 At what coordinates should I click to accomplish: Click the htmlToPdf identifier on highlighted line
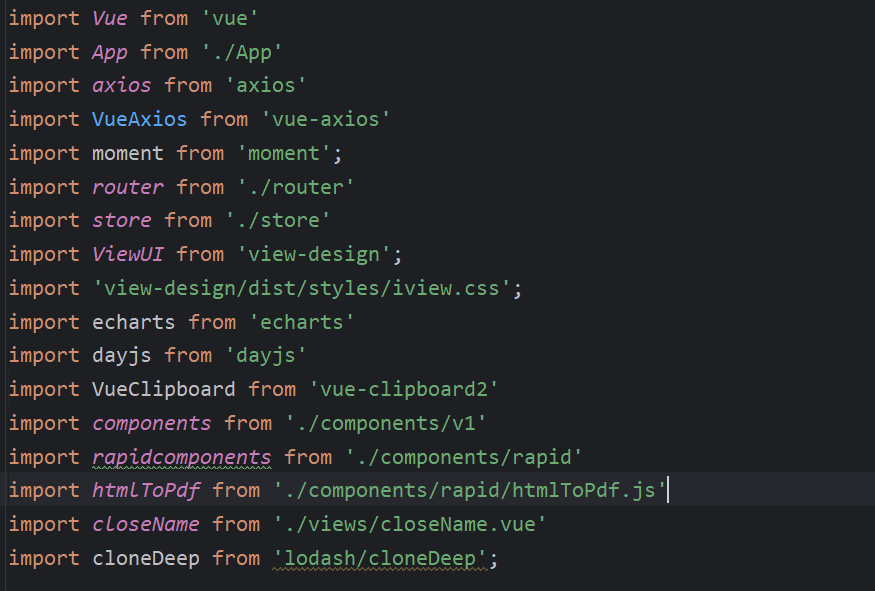click(x=146, y=491)
